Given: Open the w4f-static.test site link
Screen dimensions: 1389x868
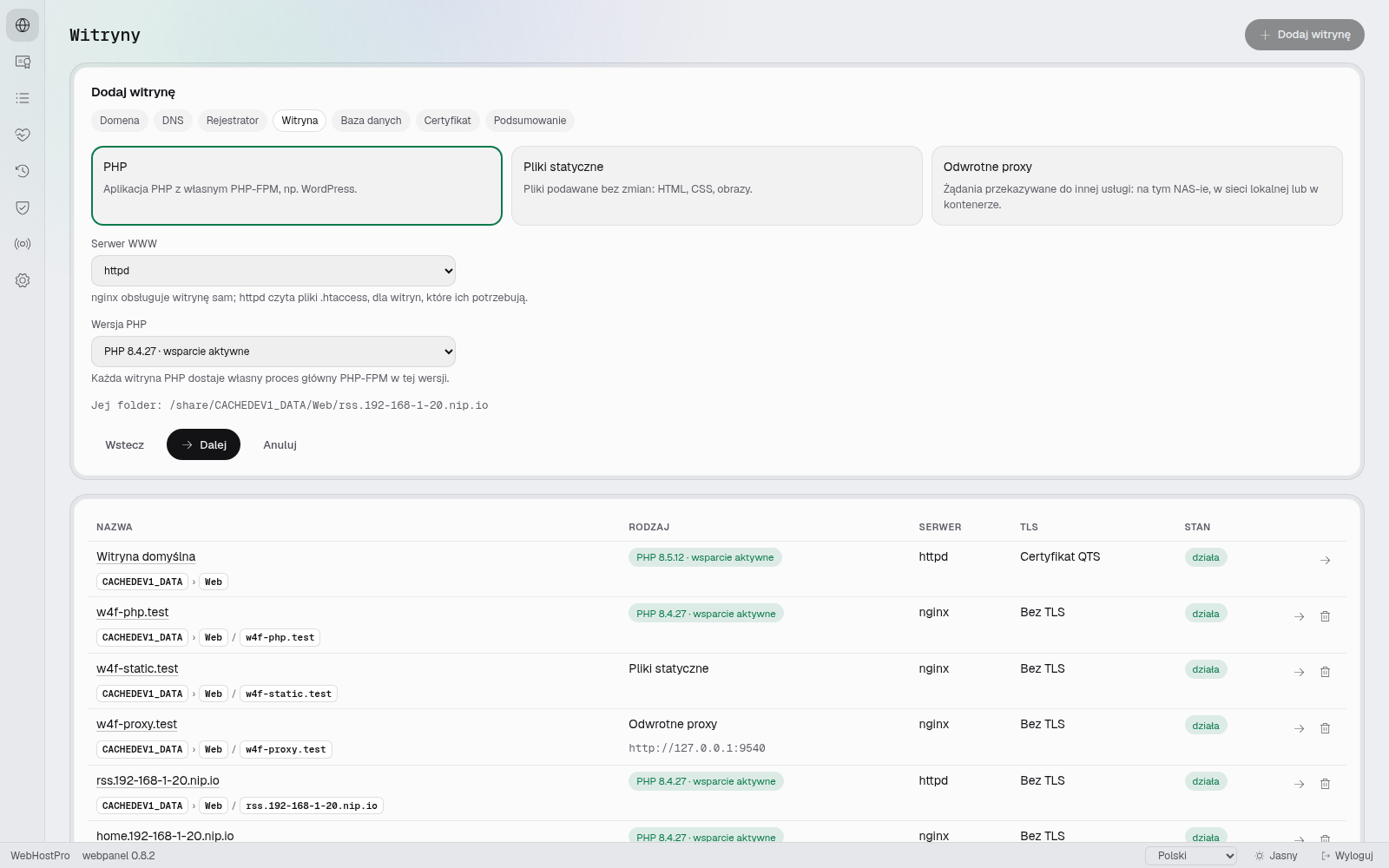Looking at the screenshot, I should [x=137, y=668].
